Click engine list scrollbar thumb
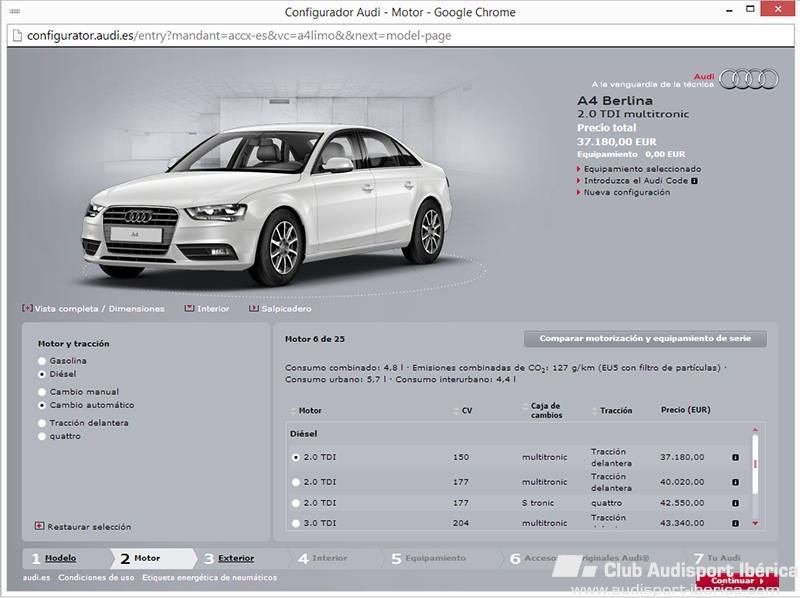The image size is (800, 598). tap(755, 463)
